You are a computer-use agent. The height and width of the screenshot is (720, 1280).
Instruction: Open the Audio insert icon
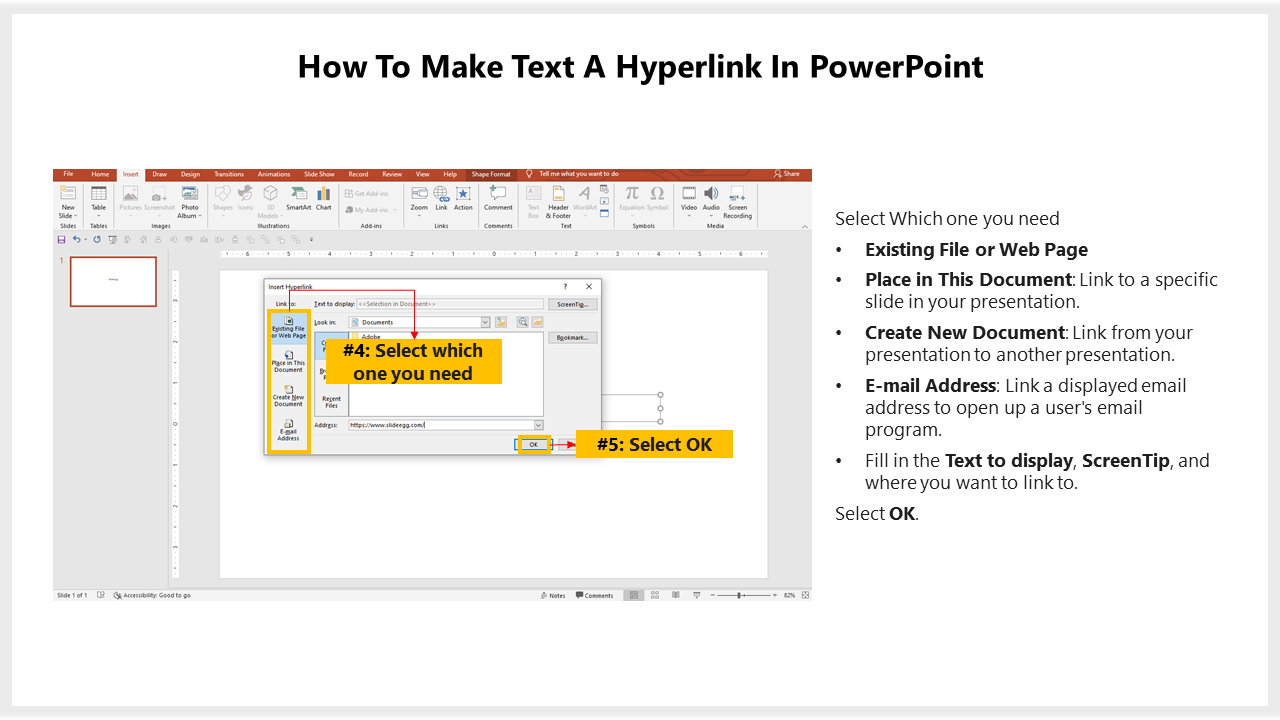click(711, 194)
